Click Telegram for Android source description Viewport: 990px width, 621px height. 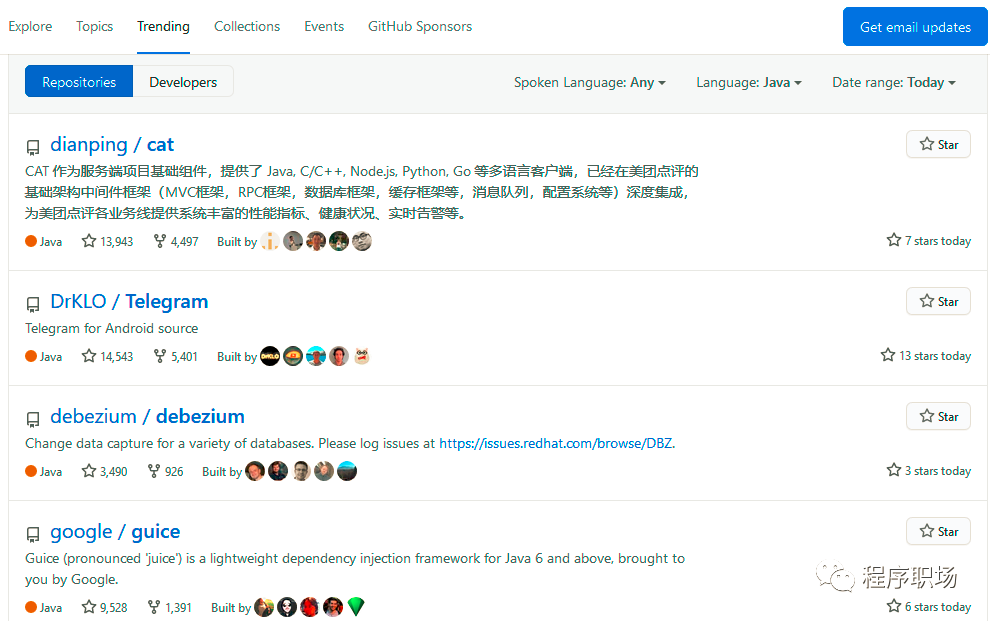pos(112,328)
